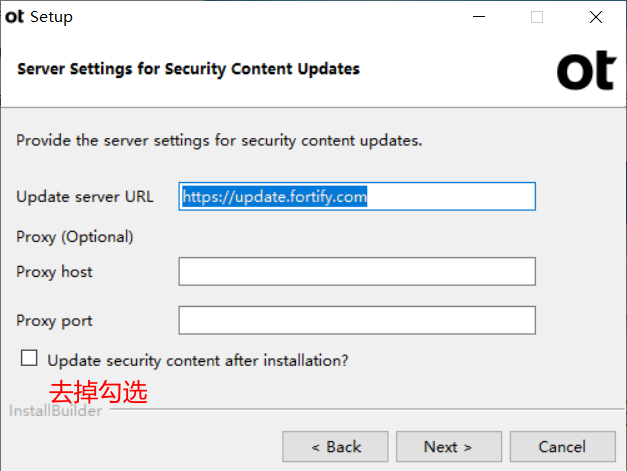The image size is (627, 471).
Task: Click the large ot logo in header
Action: click(x=586, y=70)
